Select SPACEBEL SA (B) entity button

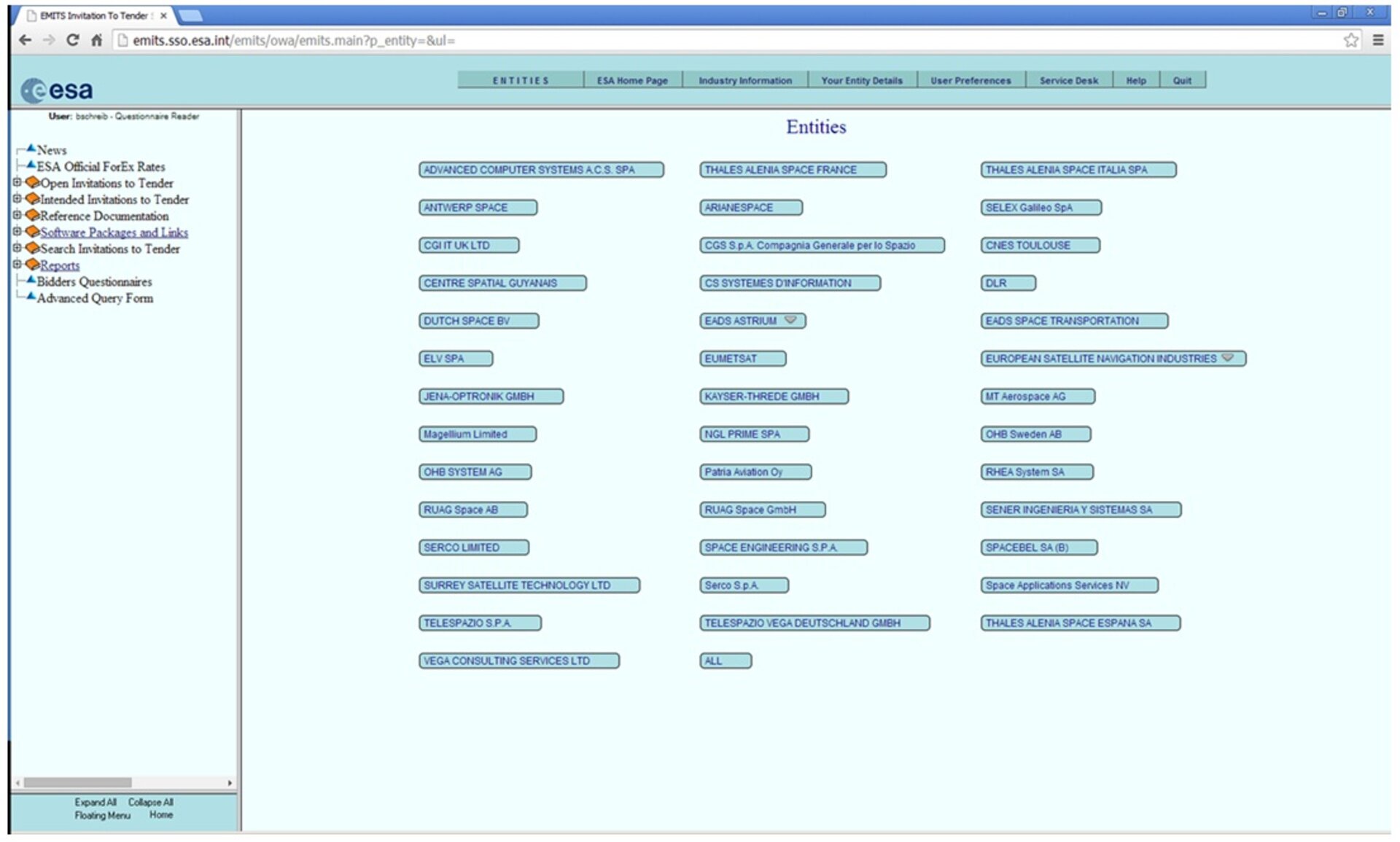click(x=1039, y=547)
